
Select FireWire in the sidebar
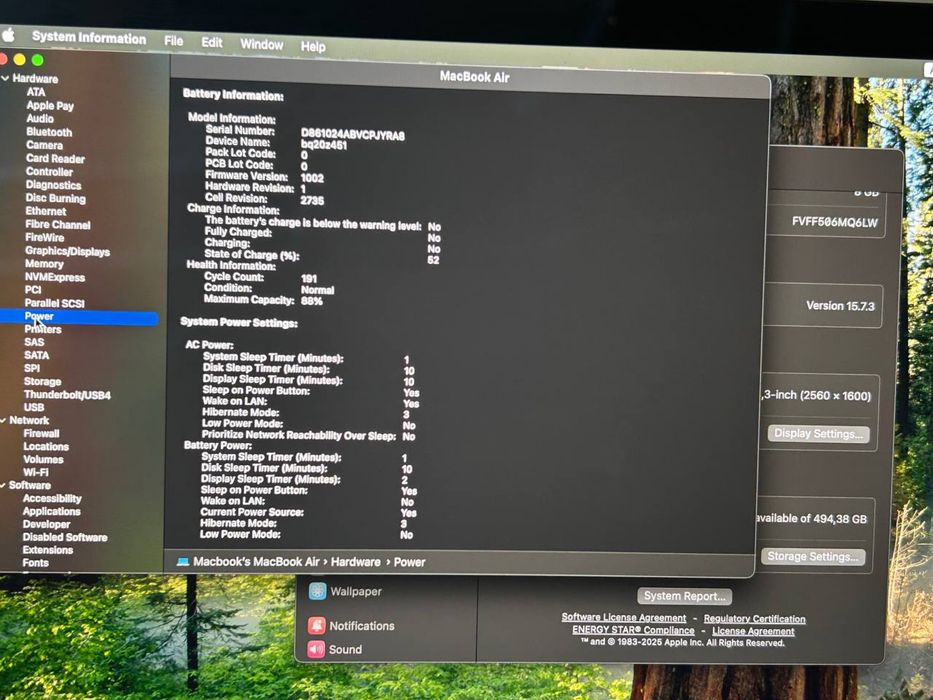click(x=45, y=238)
